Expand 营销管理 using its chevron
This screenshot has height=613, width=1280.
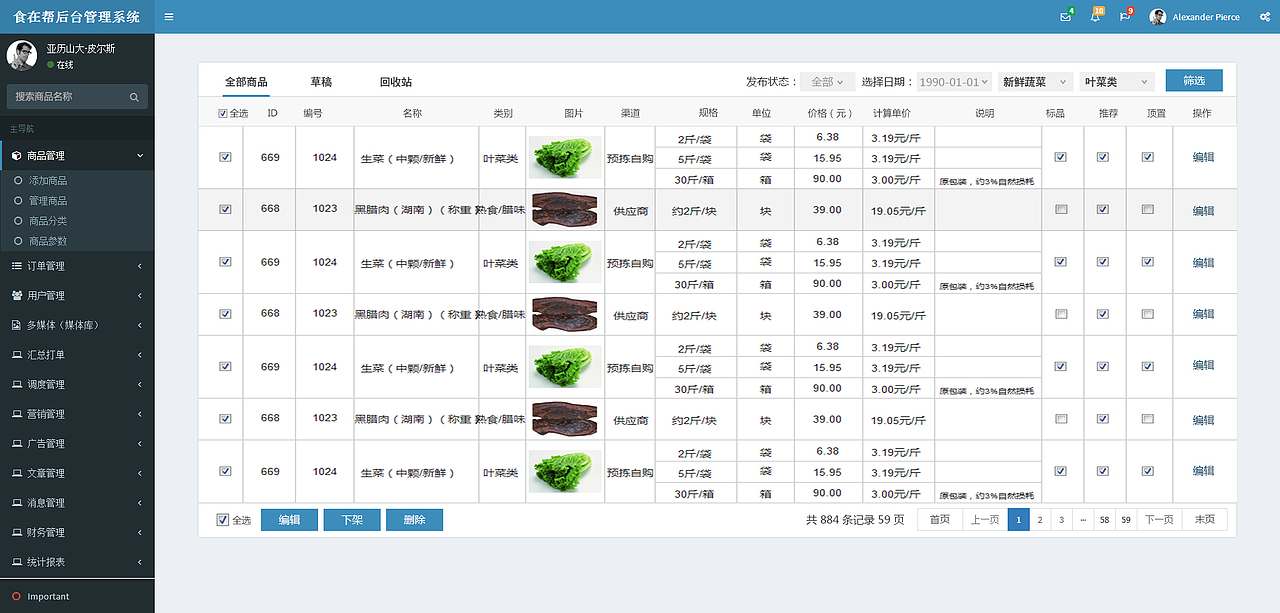point(140,414)
